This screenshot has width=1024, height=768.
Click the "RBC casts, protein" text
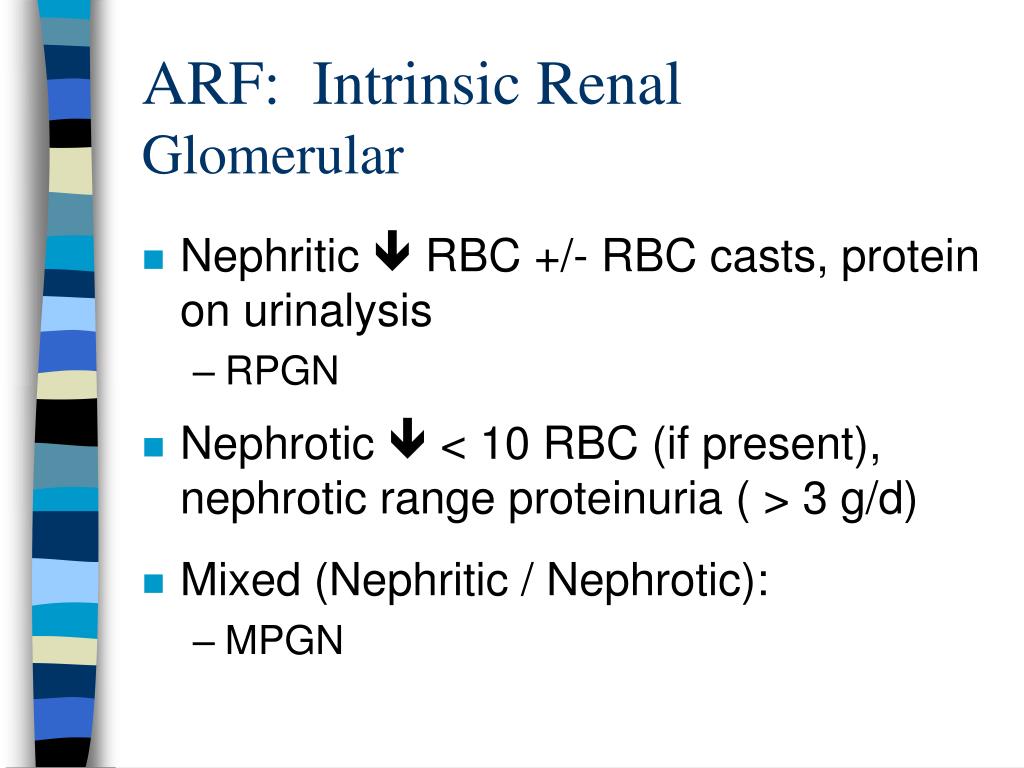[x=790, y=256]
